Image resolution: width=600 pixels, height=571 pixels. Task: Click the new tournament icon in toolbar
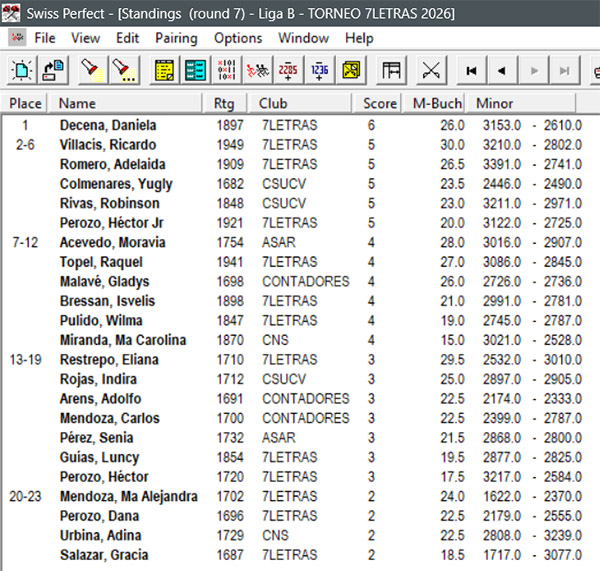pos(22,70)
